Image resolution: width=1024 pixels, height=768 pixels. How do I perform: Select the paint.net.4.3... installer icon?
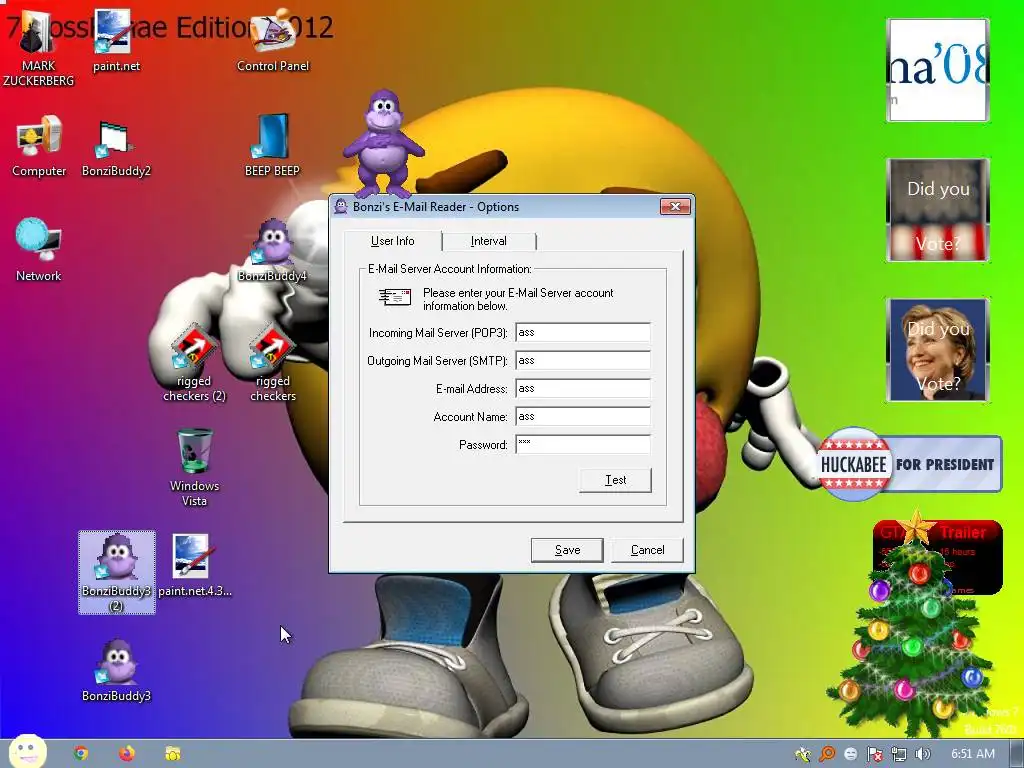click(x=195, y=566)
